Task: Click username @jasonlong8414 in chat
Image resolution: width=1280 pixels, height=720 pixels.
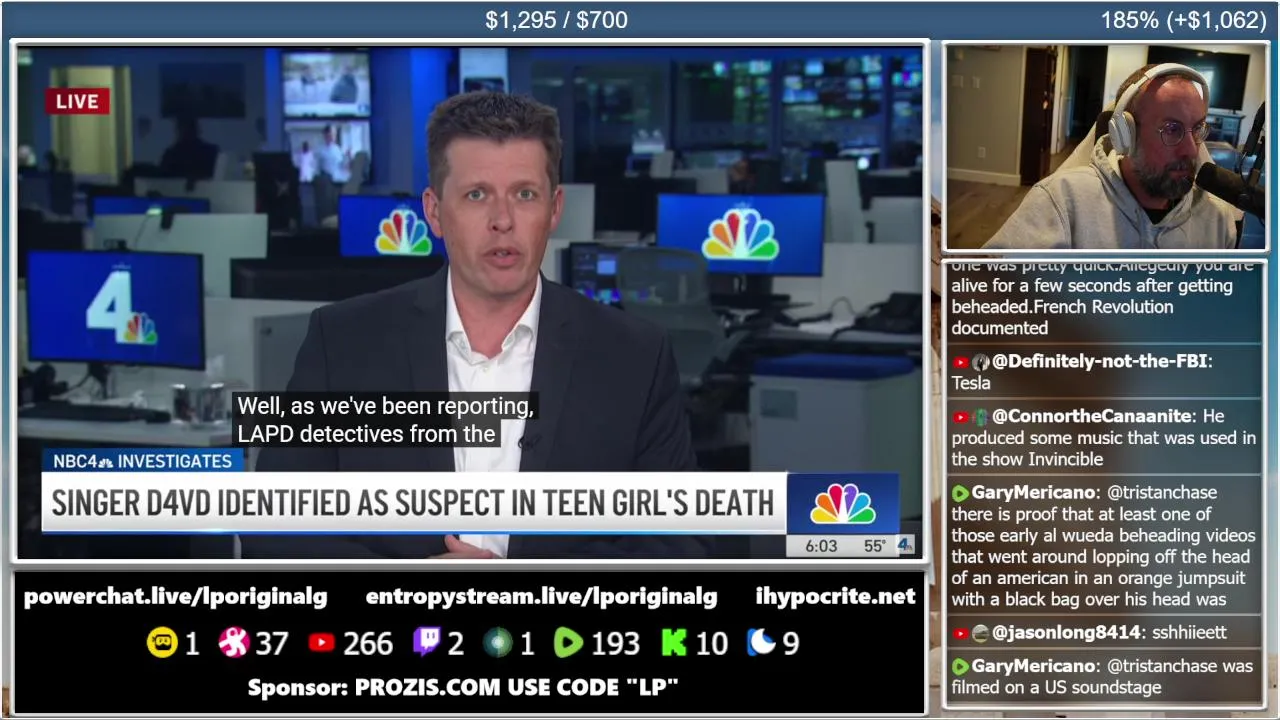Action: click(x=1068, y=632)
